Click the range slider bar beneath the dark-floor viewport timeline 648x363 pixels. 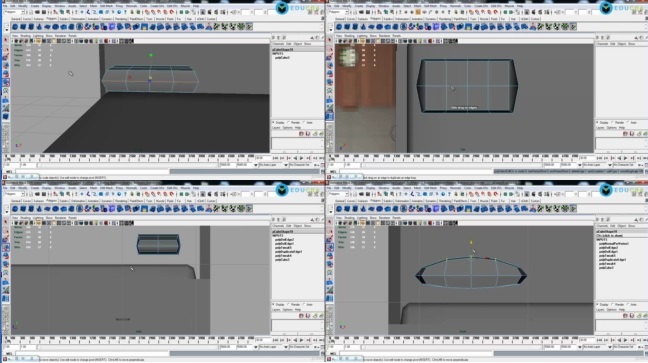click(128, 165)
